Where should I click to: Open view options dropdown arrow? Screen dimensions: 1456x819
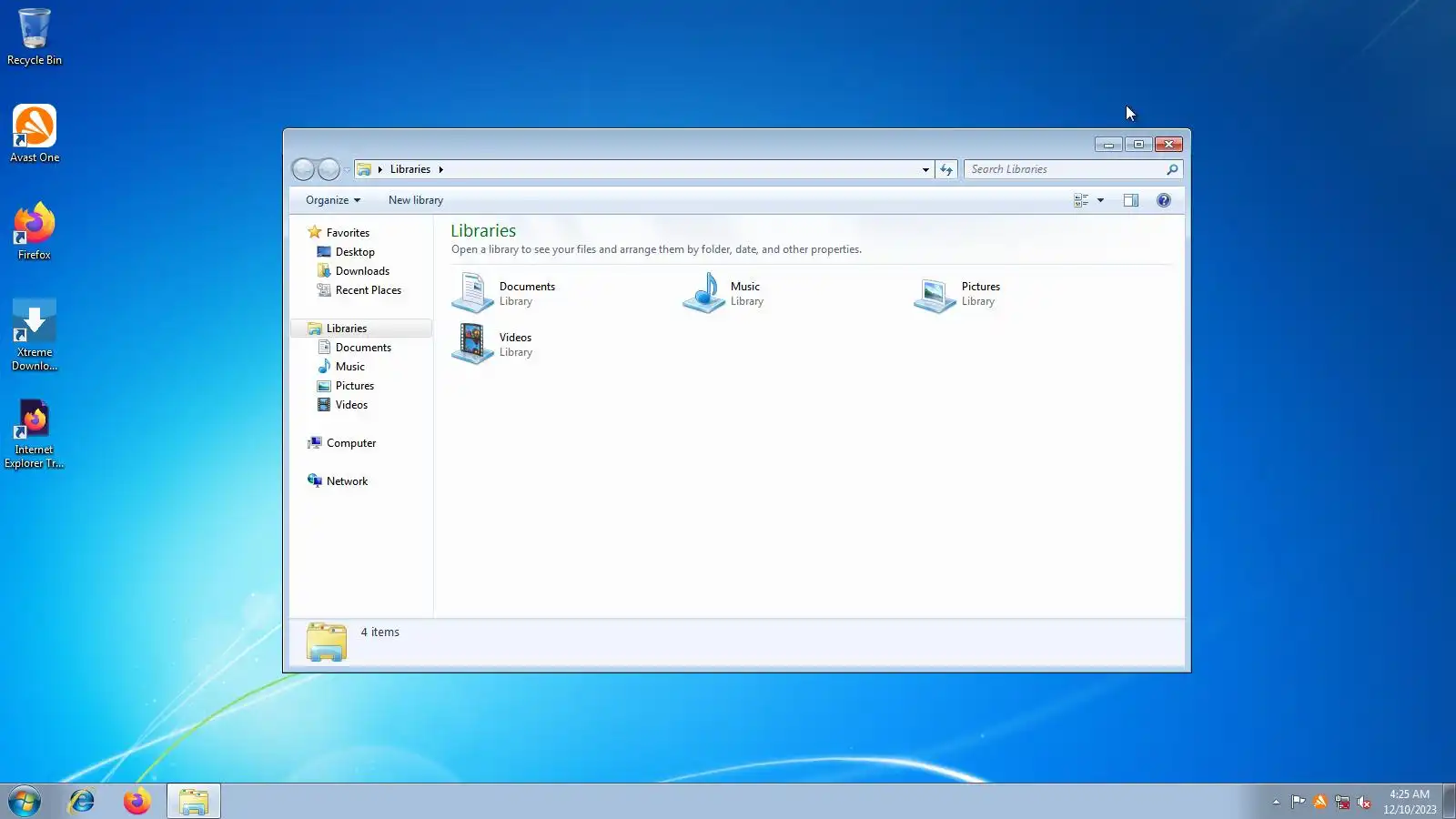pyautogui.click(x=1100, y=200)
